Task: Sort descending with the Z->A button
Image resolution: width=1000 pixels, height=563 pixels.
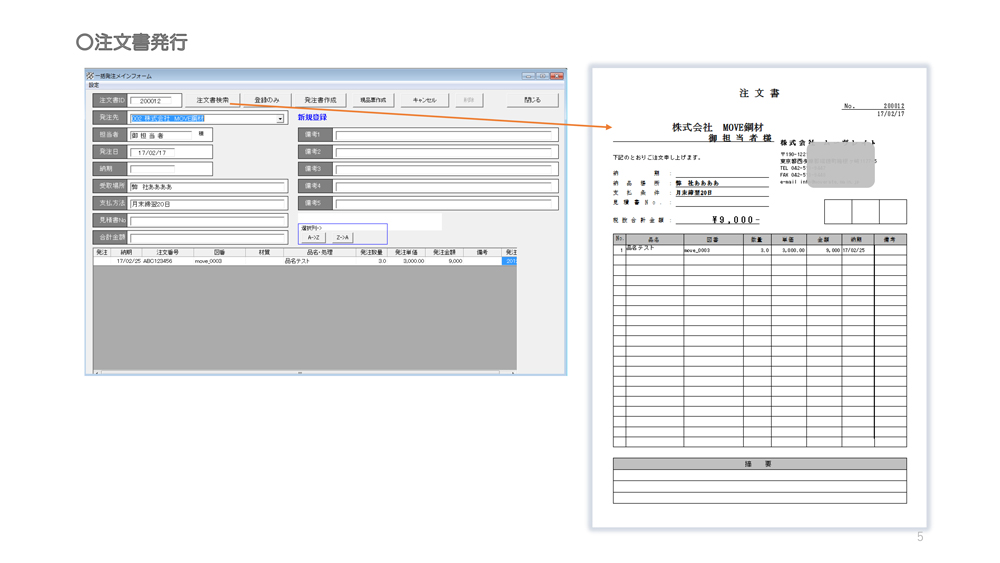Action: [342, 237]
